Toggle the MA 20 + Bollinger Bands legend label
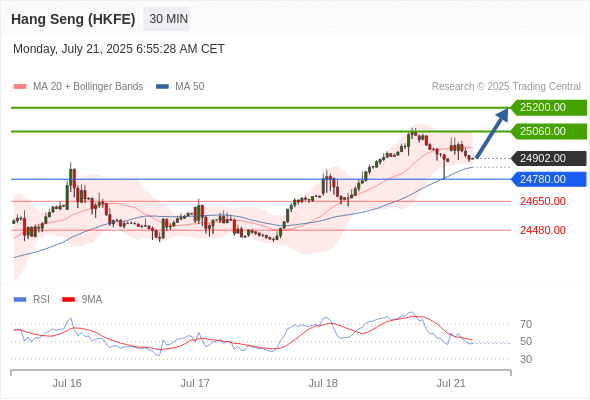The height and width of the screenshot is (400, 590). tap(88, 87)
